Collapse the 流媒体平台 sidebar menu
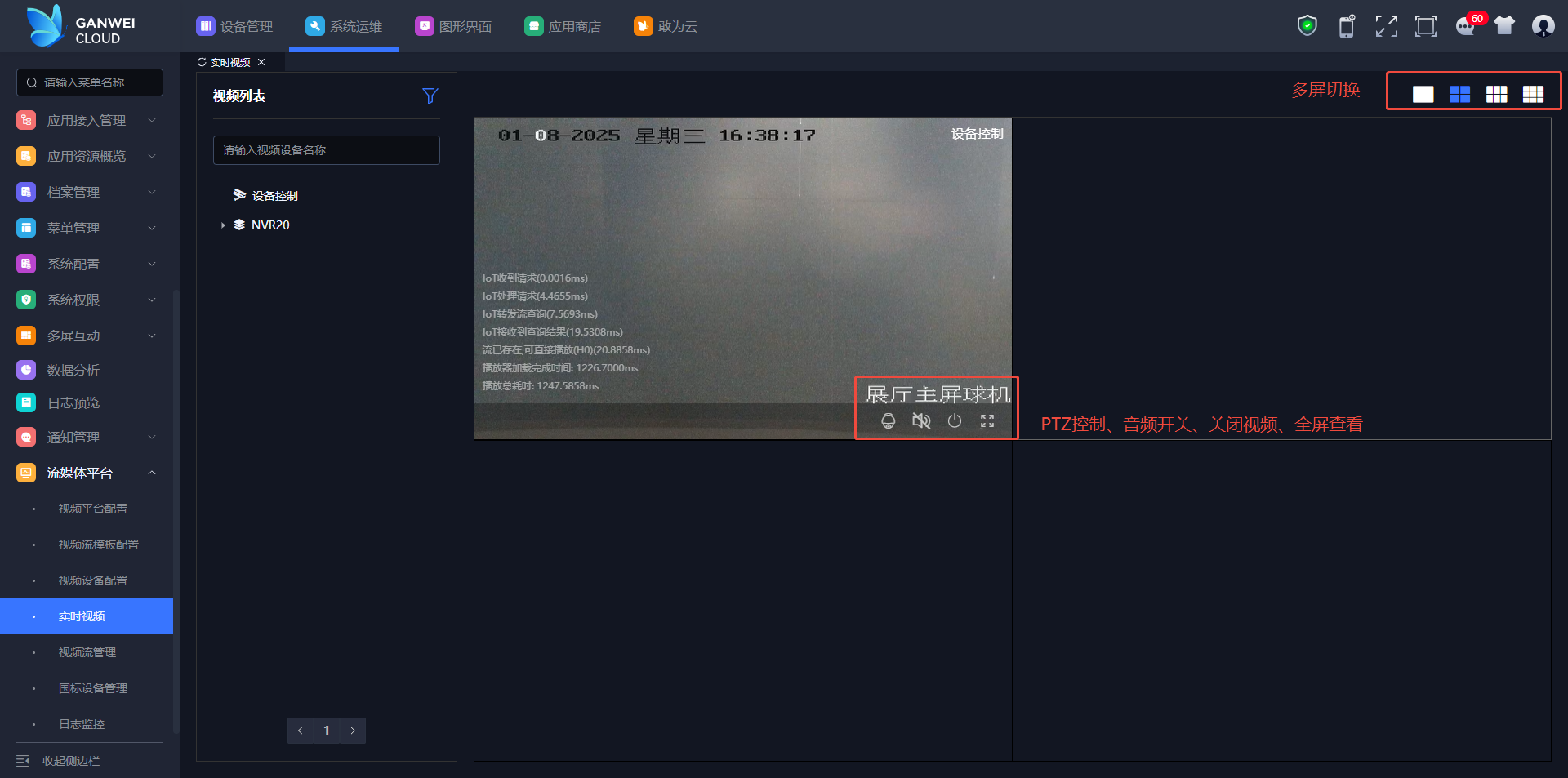Viewport: 1568px width, 778px height. point(87,473)
